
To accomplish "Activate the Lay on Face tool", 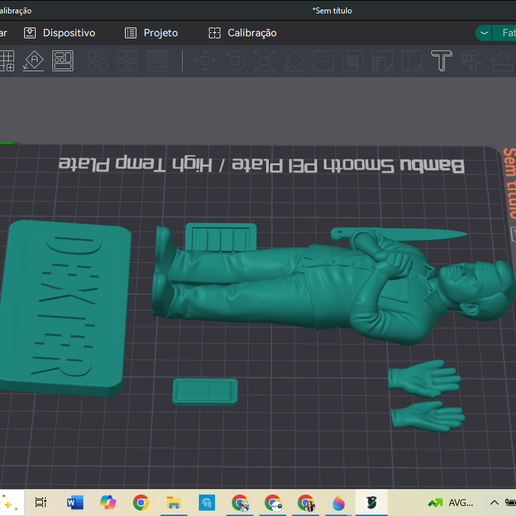I will tap(294, 61).
